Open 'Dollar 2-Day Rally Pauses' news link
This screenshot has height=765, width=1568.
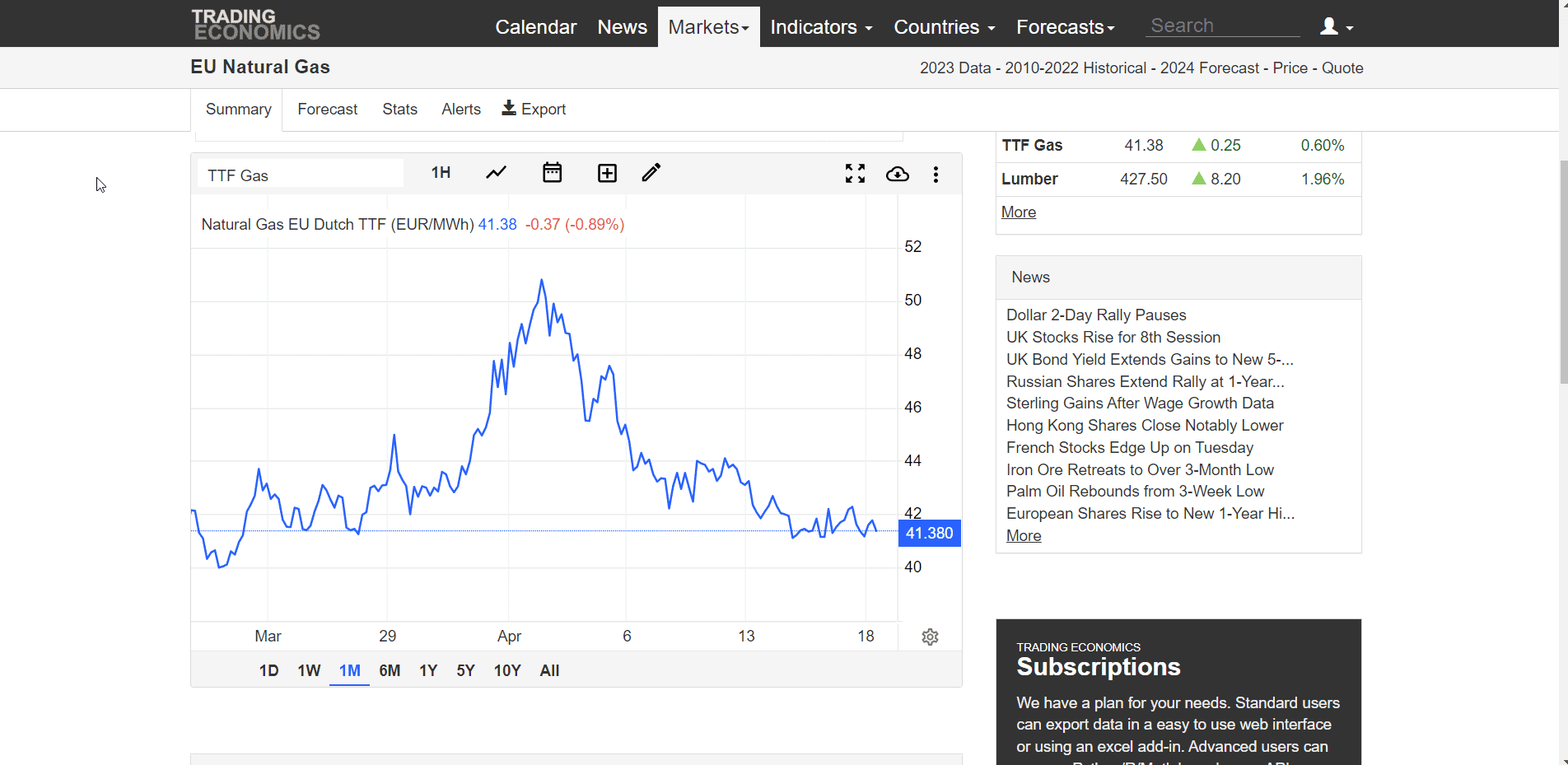point(1095,315)
